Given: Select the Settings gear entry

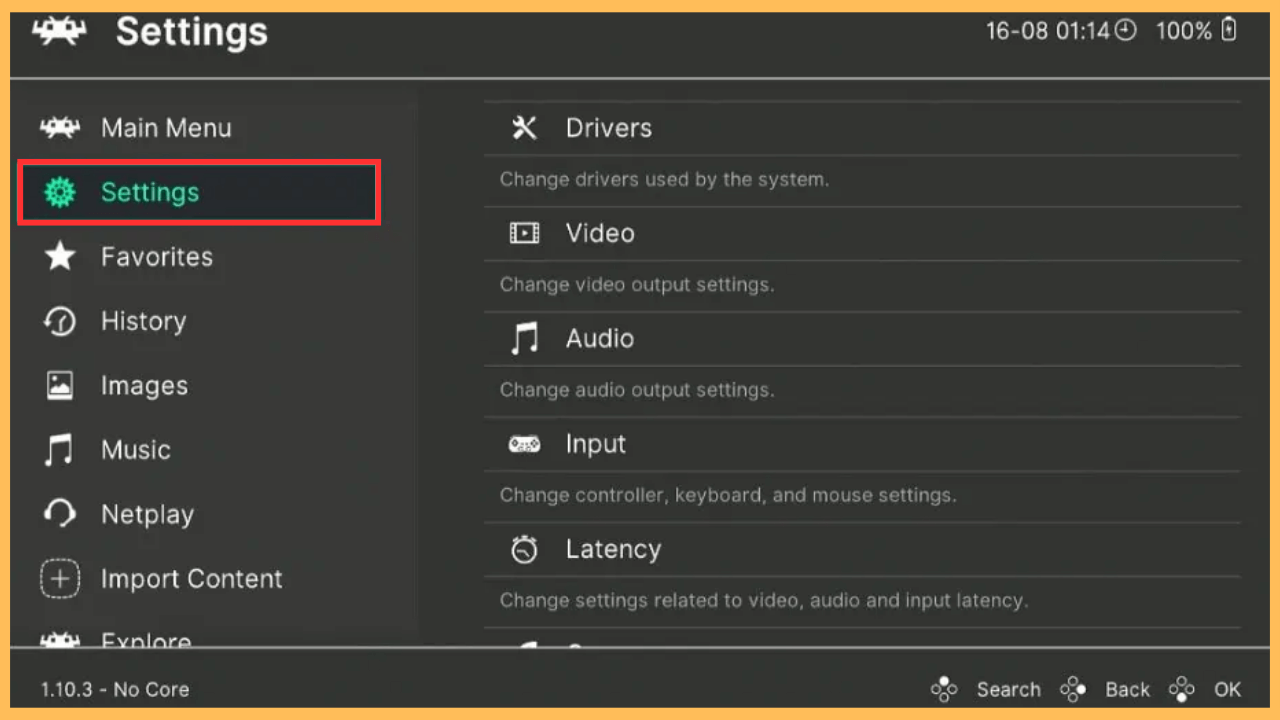Looking at the screenshot, I should coord(149,192).
